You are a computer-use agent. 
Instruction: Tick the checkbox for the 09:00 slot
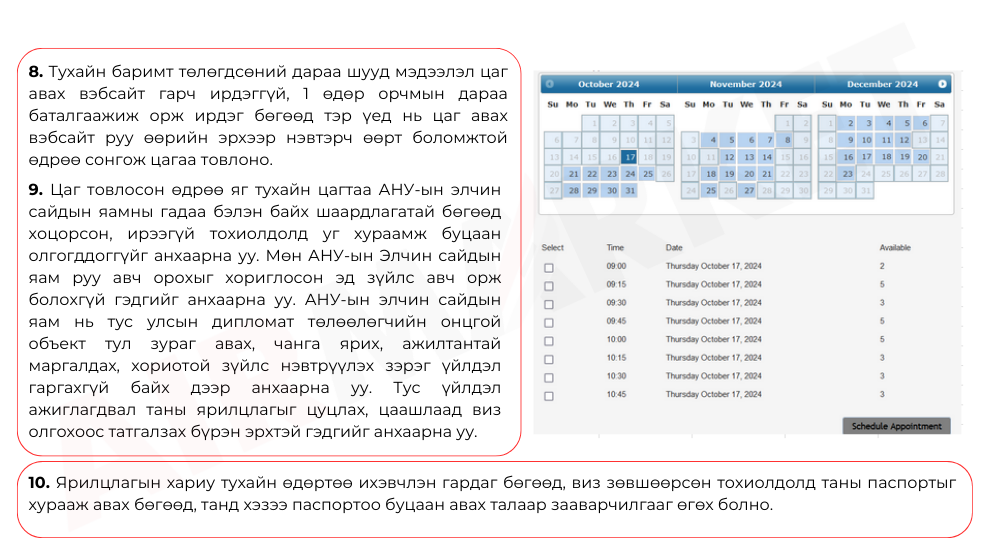(x=549, y=268)
